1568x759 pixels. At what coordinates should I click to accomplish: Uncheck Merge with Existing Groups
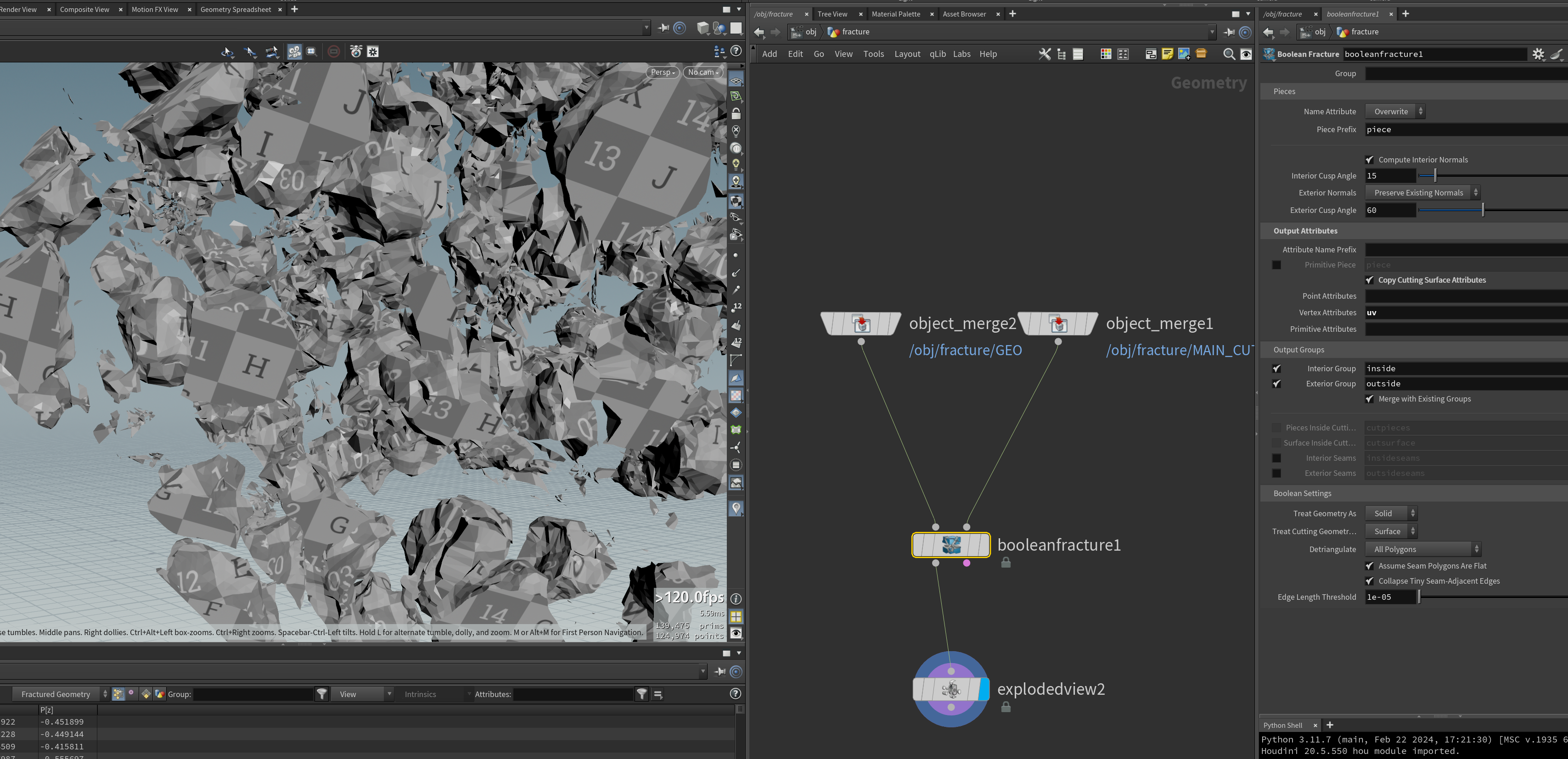coord(1370,399)
